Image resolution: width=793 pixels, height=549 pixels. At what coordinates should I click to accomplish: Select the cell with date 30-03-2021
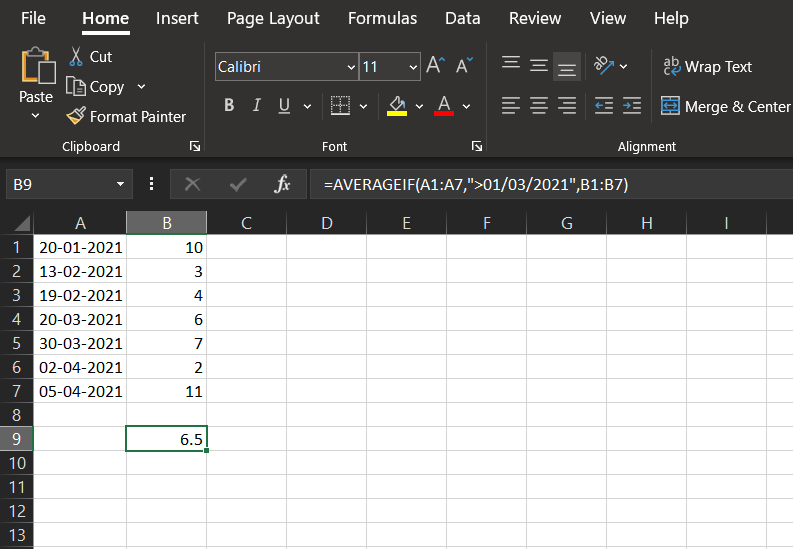click(x=80, y=343)
